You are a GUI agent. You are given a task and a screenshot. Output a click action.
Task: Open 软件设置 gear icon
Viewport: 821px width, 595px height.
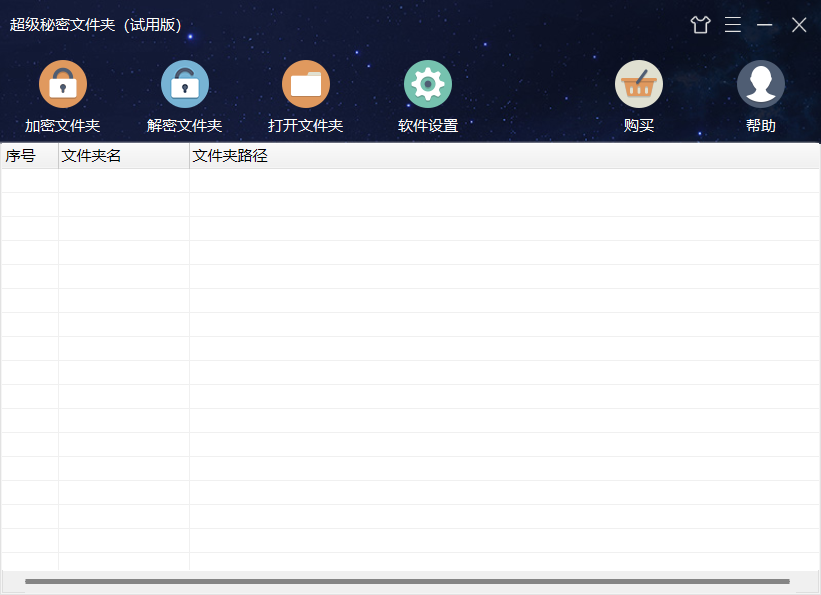tap(428, 84)
